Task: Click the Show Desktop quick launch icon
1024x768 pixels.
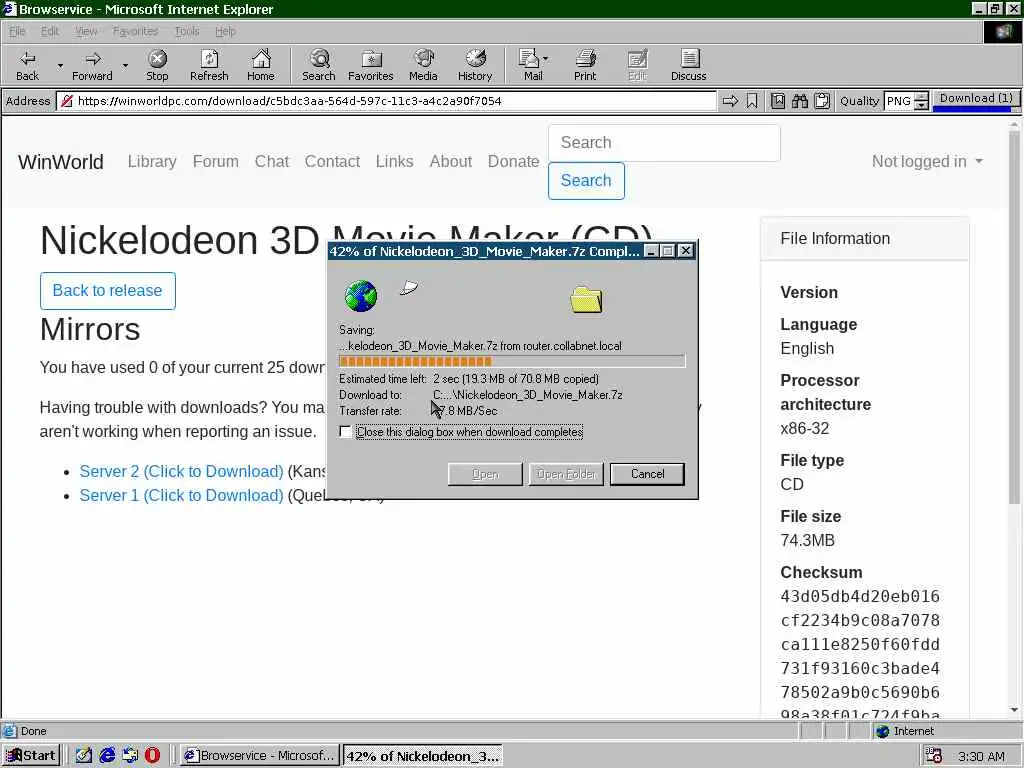Action: [84, 756]
